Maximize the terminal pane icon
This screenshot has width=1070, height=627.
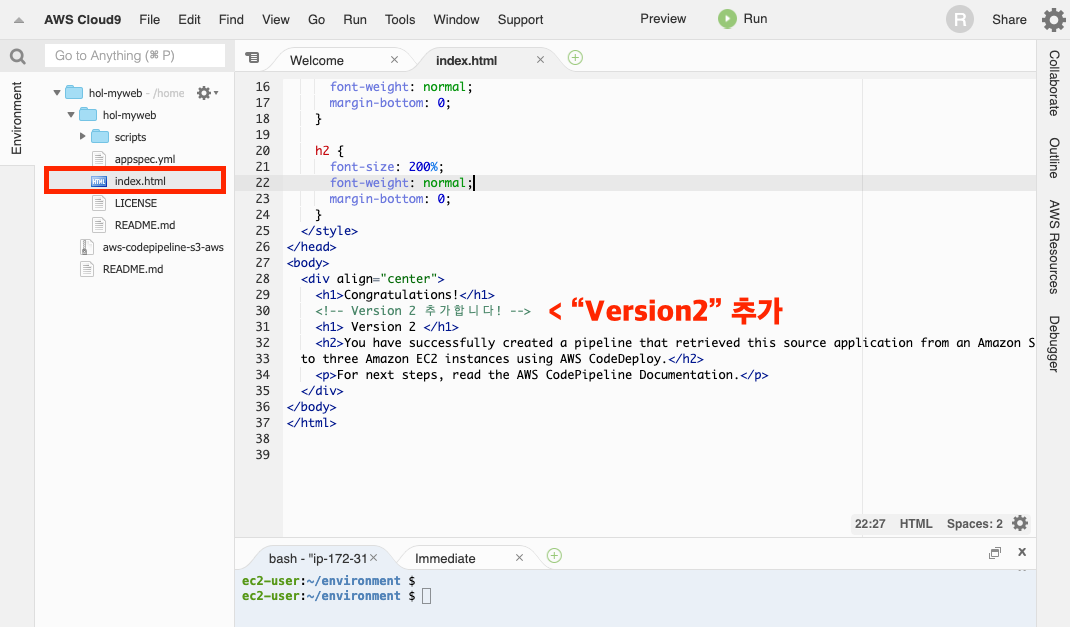[995, 553]
